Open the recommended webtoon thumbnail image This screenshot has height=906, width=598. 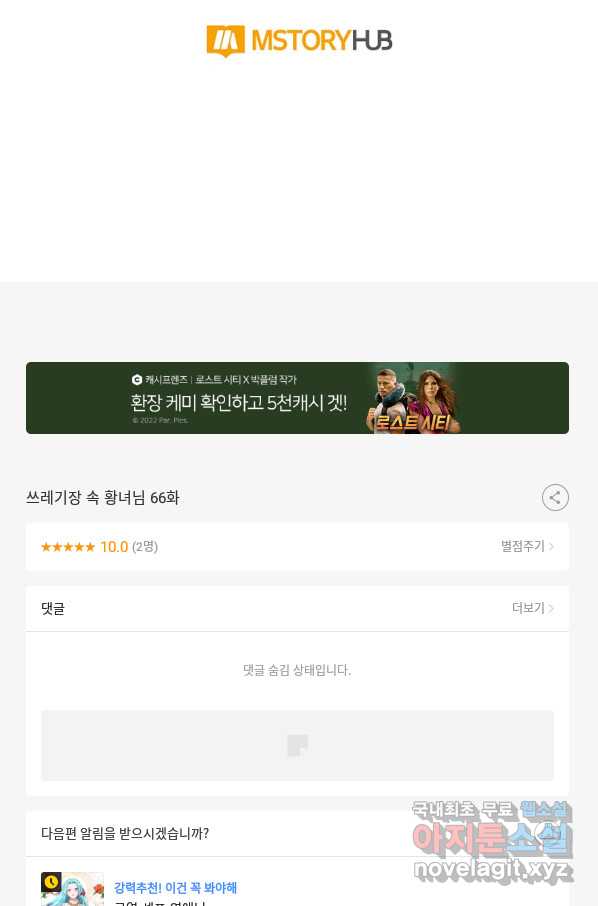pos(72,889)
